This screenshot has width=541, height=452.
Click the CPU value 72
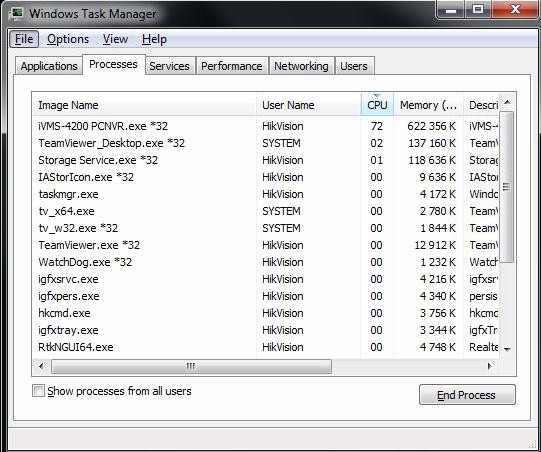(377, 126)
